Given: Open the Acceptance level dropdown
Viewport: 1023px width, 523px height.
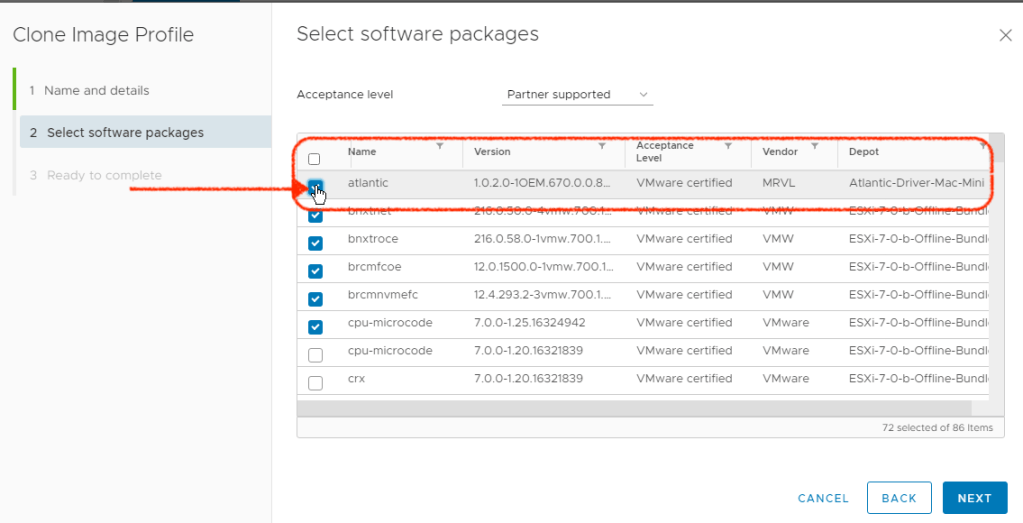Looking at the screenshot, I should [577, 95].
